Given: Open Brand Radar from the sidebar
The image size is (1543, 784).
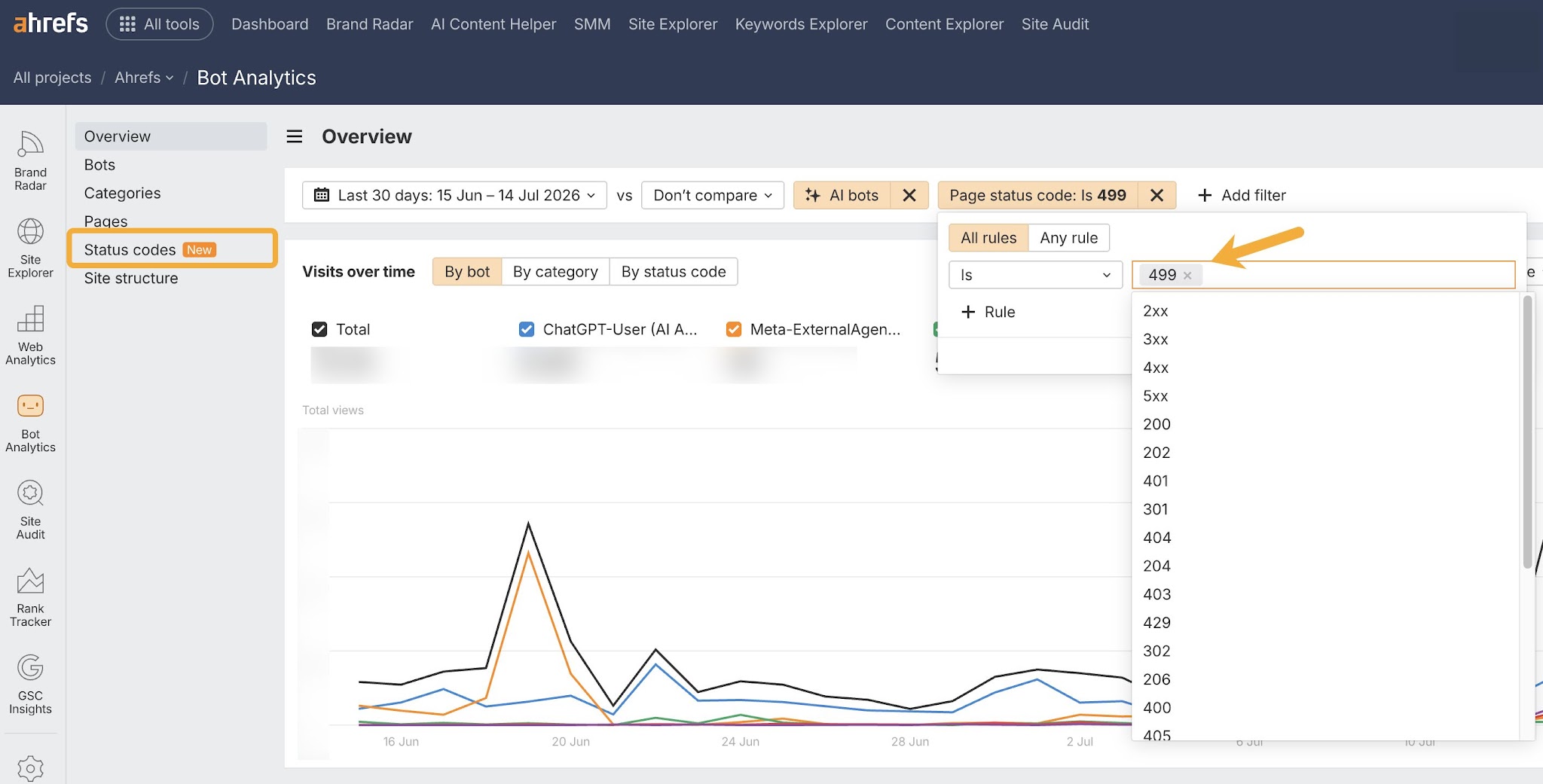Looking at the screenshot, I should 30,160.
